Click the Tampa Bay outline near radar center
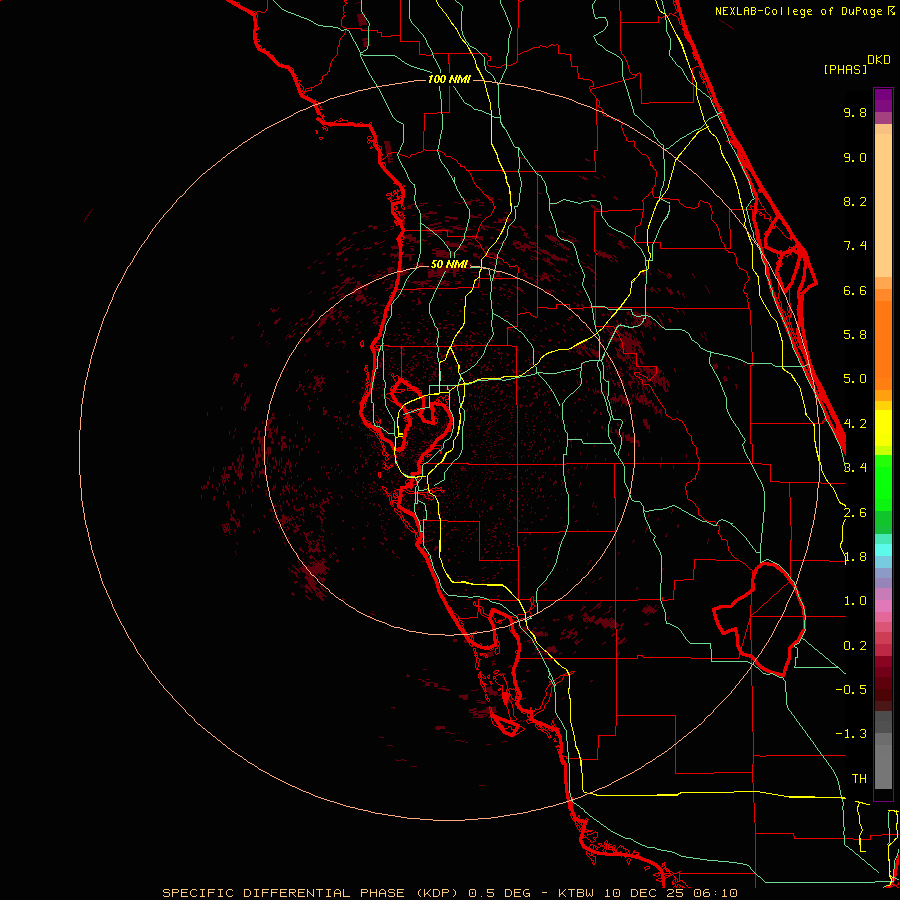 (423, 428)
